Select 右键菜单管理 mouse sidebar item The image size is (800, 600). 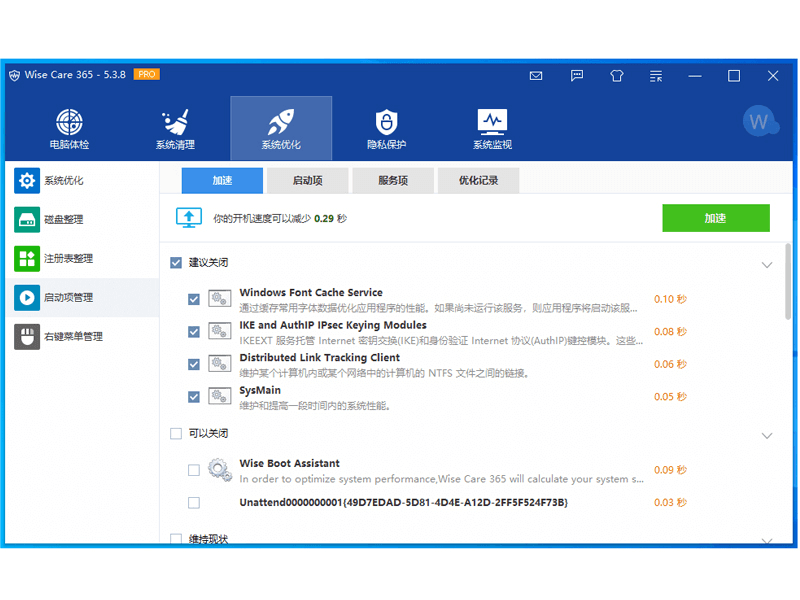[x=82, y=337]
